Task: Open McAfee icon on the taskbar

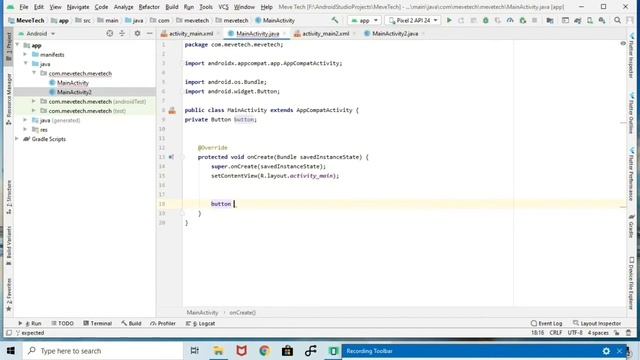Action: tap(241, 351)
